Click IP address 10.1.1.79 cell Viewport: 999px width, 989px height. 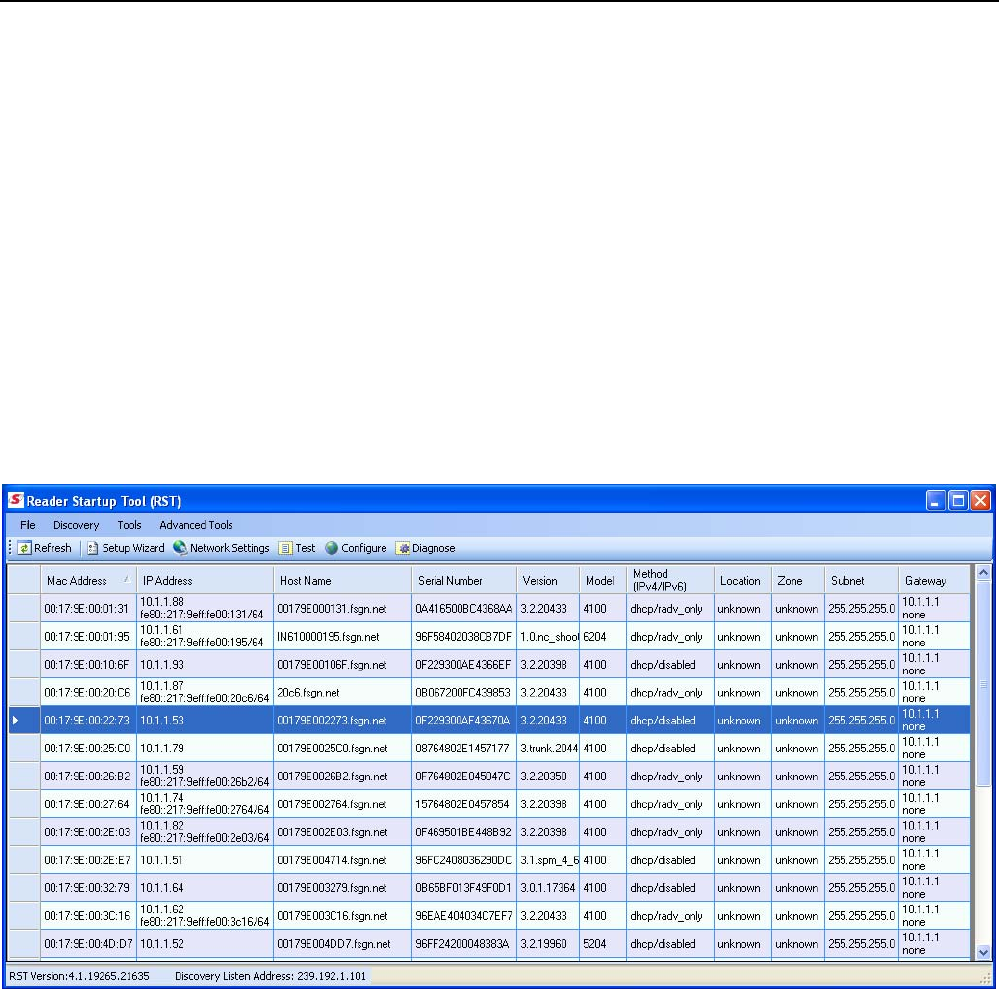[x=205, y=748]
